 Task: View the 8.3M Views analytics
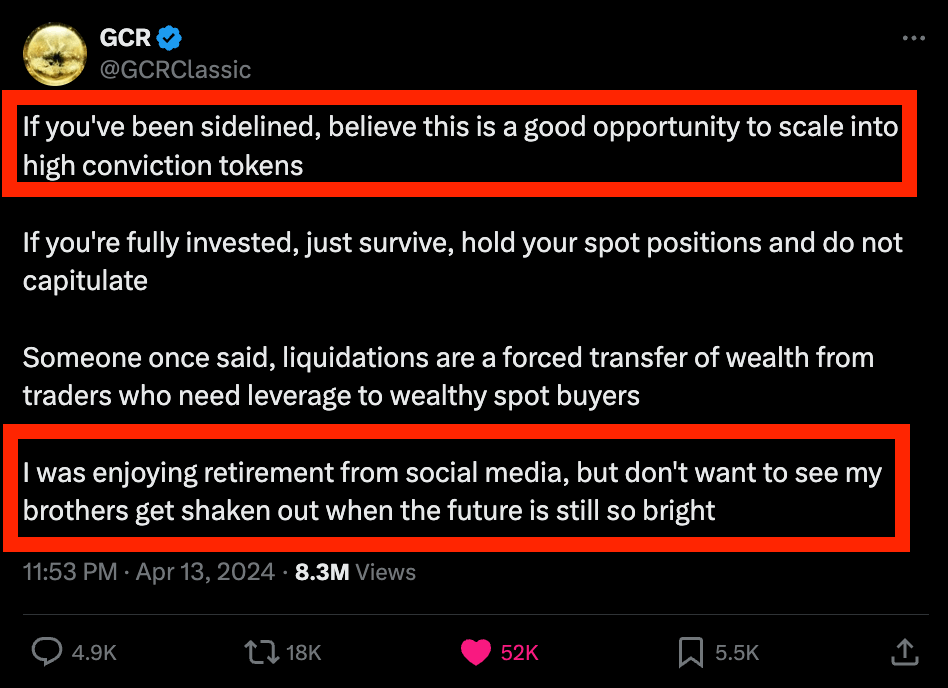tap(355, 572)
